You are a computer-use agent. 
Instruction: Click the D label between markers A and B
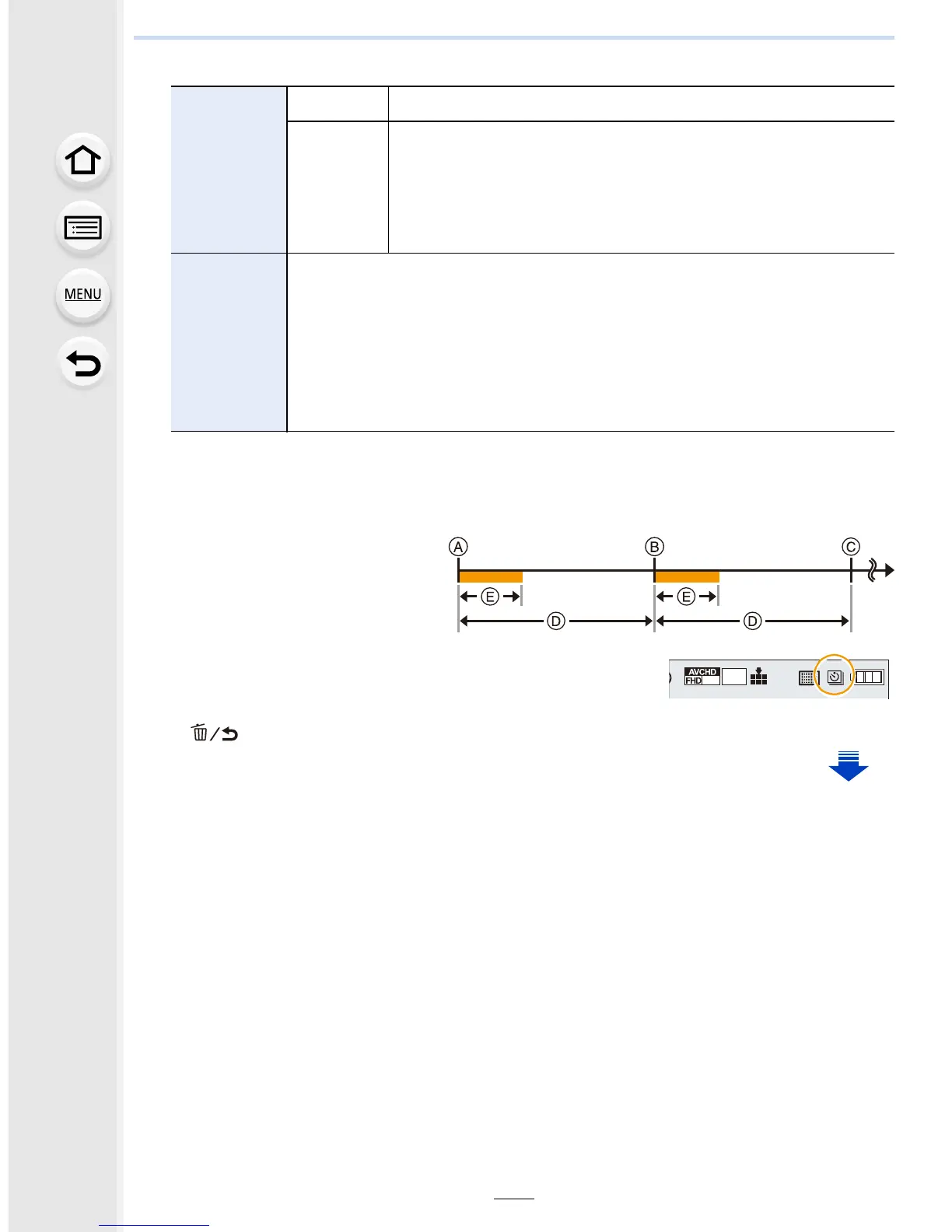(555, 621)
